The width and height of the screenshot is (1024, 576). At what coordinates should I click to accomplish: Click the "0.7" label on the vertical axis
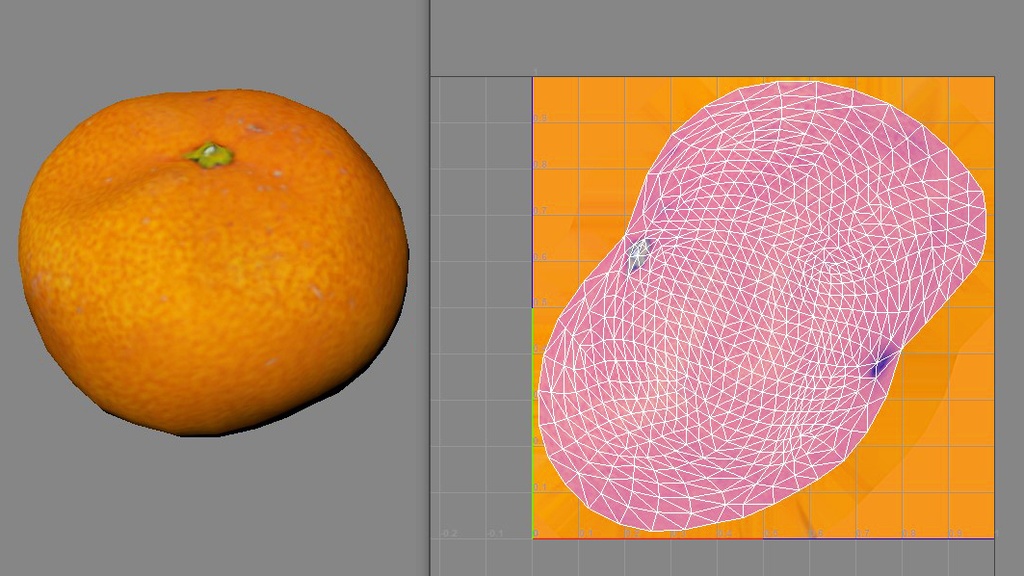[540, 211]
